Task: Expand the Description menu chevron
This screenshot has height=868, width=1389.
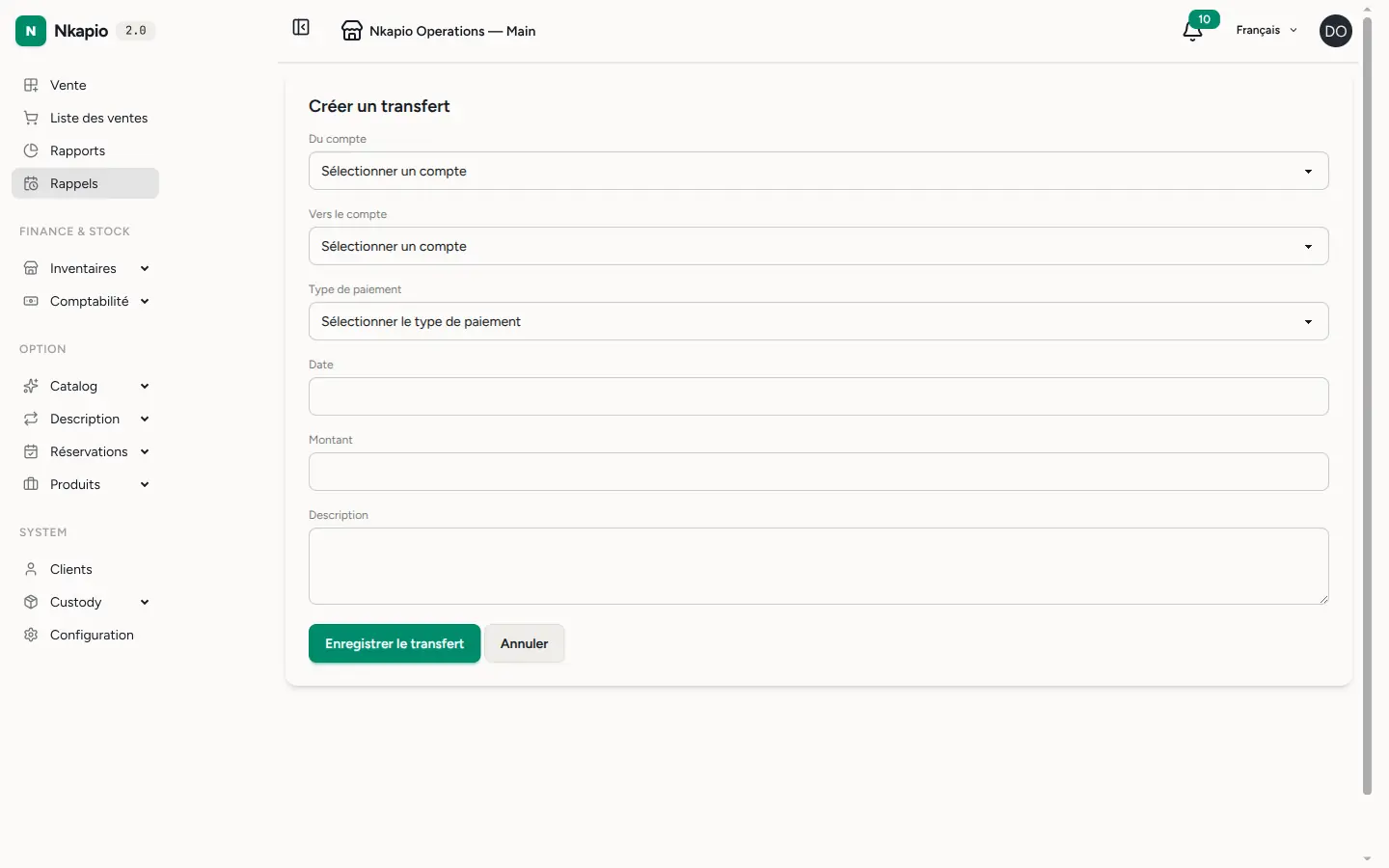Action: click(145, 419)
